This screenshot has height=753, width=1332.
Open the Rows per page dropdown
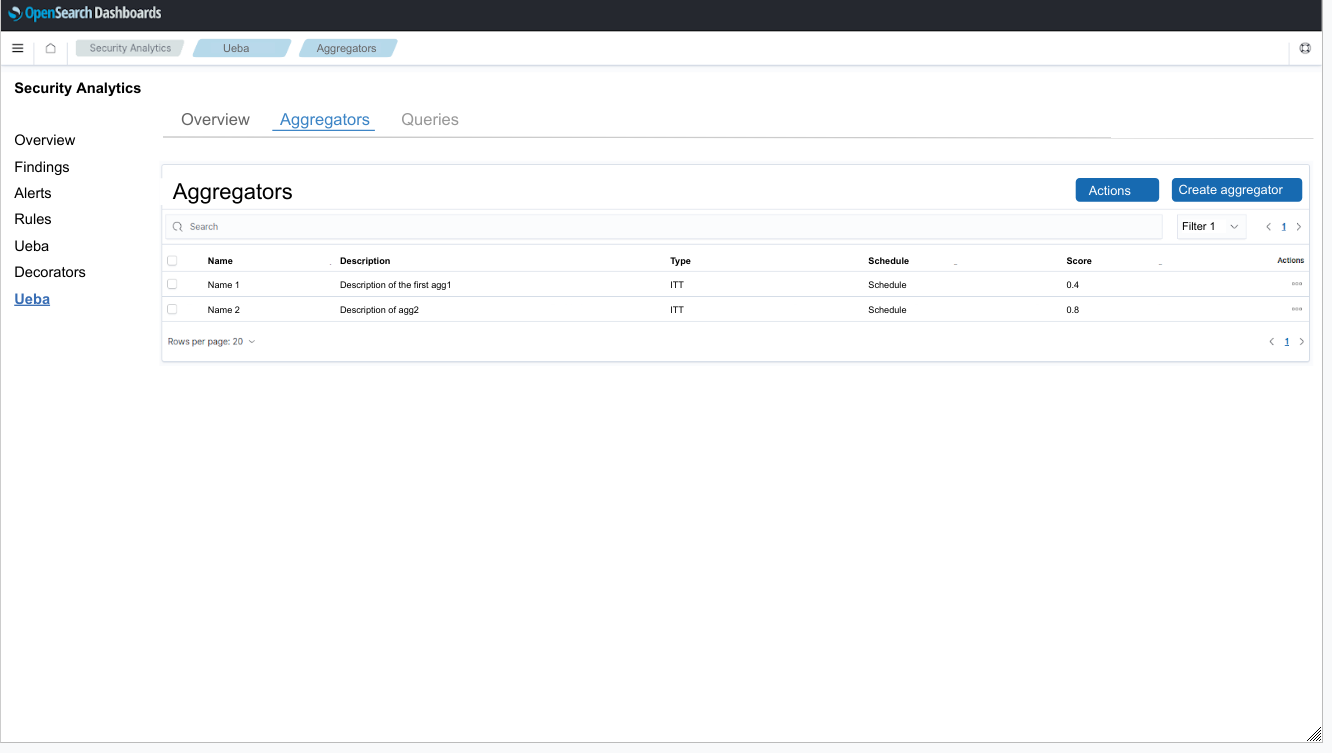click(x=211, y=341)
